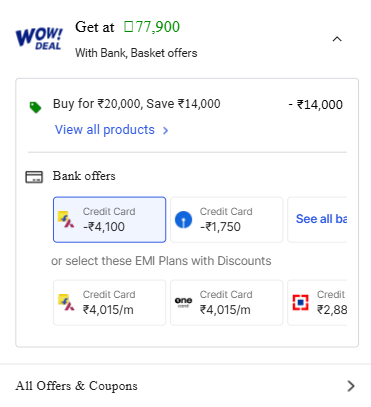Viewport: 371px width, 407px height.
Task: Click the WOW! Deal logo
Action: click(39, 39)
